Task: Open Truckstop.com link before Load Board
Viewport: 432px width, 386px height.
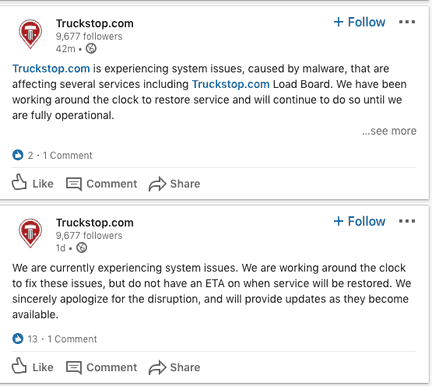Action: click(231, 84)
